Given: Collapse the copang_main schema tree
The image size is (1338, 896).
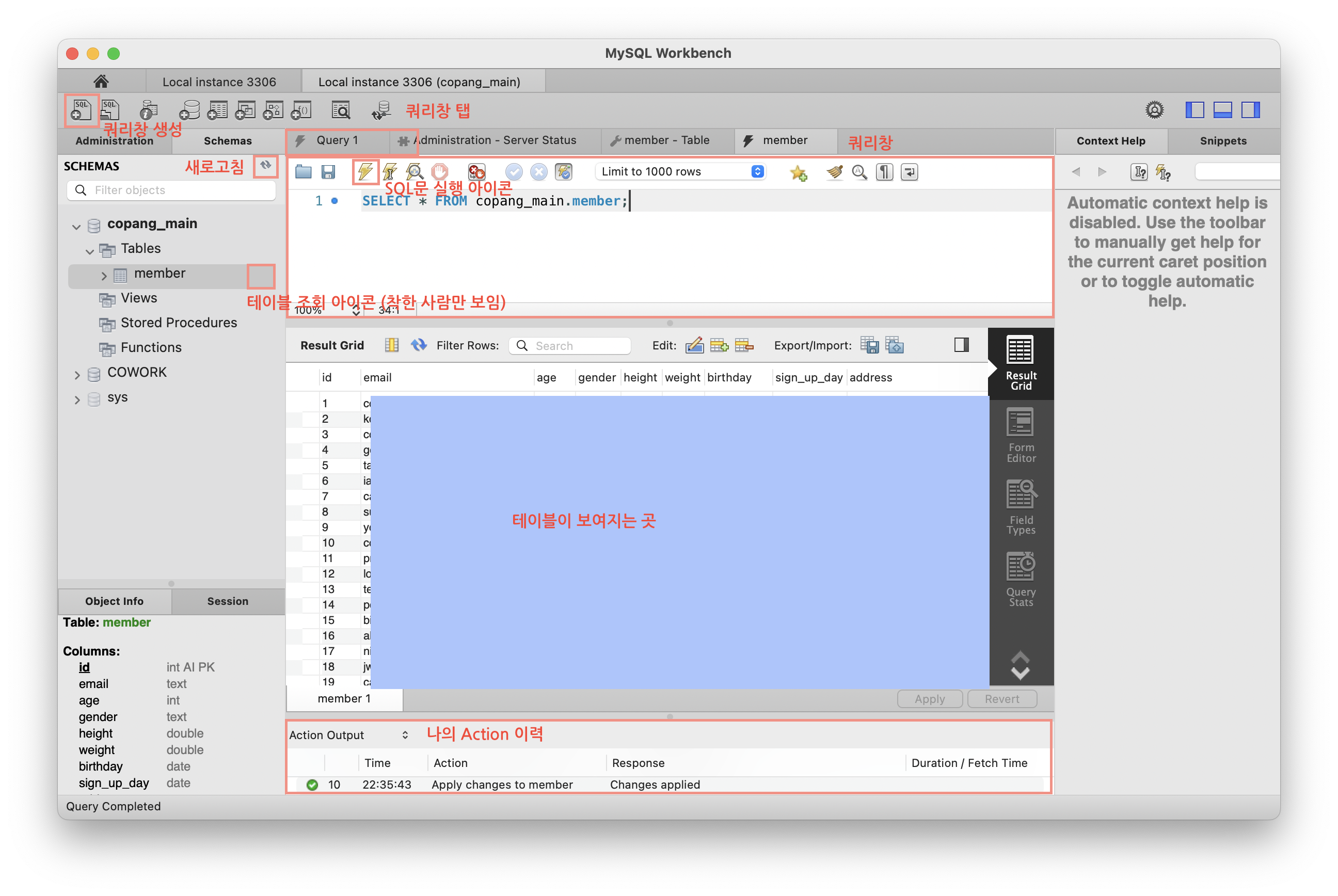Looking at the screenshot, I should 76,226.
